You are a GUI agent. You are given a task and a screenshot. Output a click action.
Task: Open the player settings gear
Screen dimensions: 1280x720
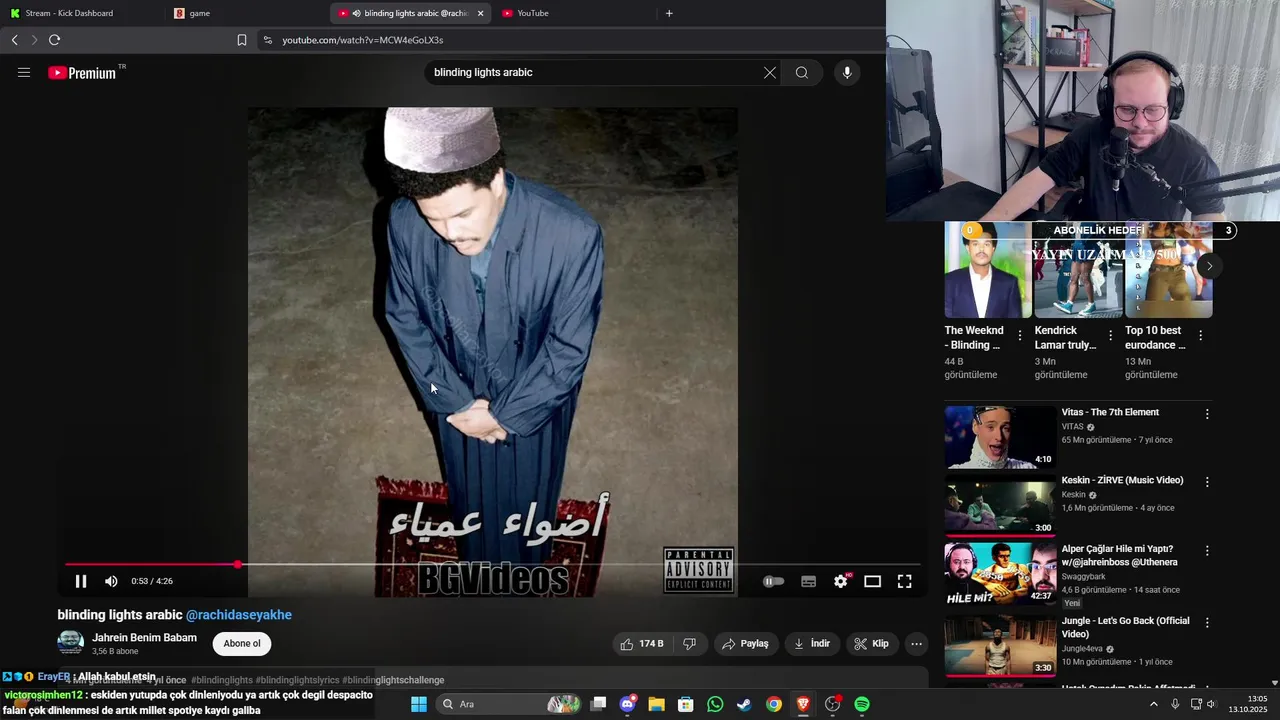point(841,581)
